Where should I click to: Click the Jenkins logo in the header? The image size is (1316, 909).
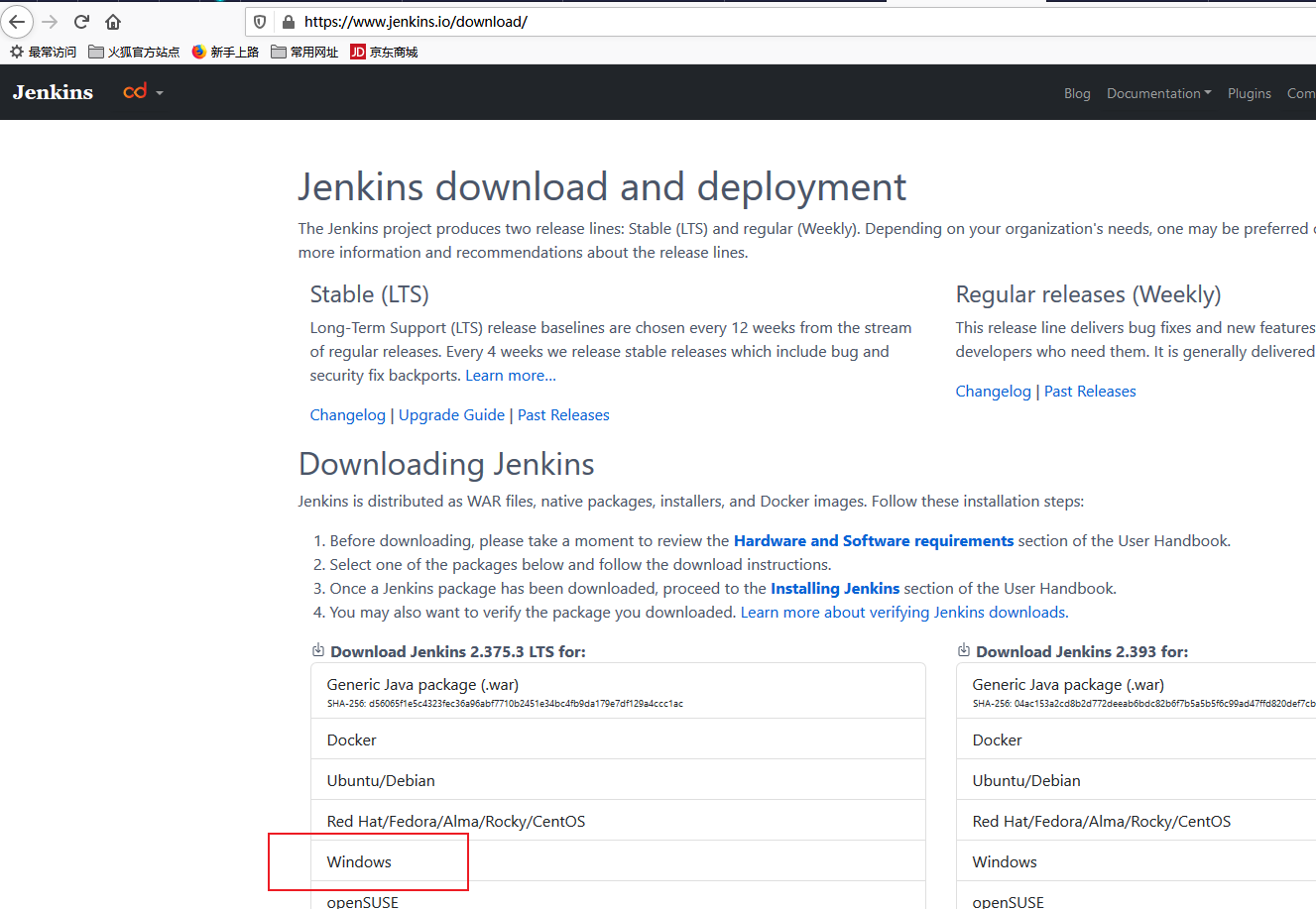tap(52, 91)
